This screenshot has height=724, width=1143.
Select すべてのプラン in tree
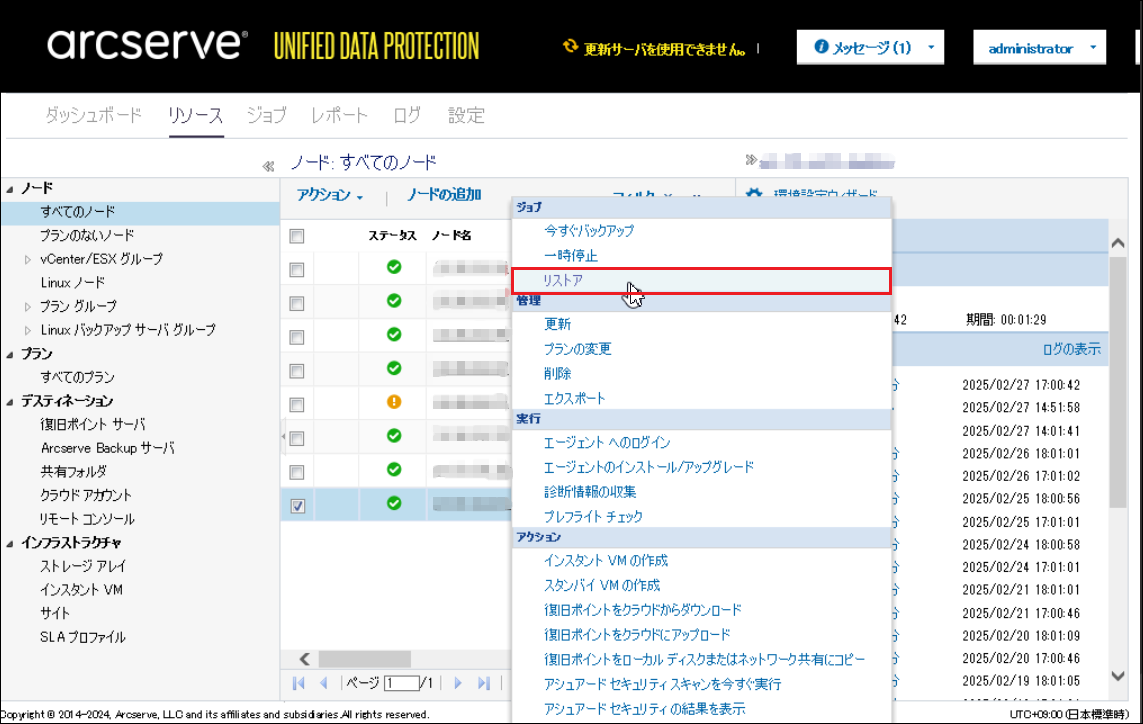pyautogui.click(x=77, y=377)
